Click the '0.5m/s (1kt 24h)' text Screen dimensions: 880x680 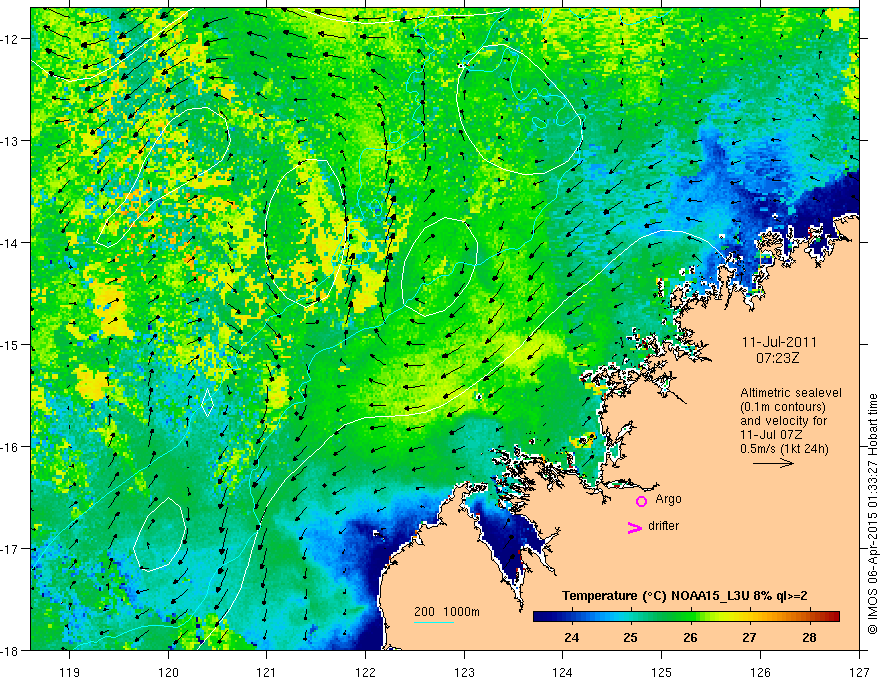pos(784,449)
